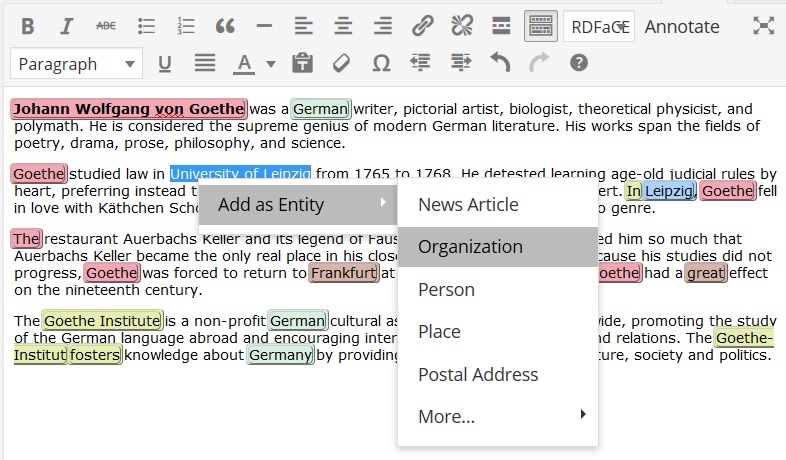Screen dimensions: 786x460
Task: Click the Johann Wolfgang von Goethe annotation
Action: [129, 109]
